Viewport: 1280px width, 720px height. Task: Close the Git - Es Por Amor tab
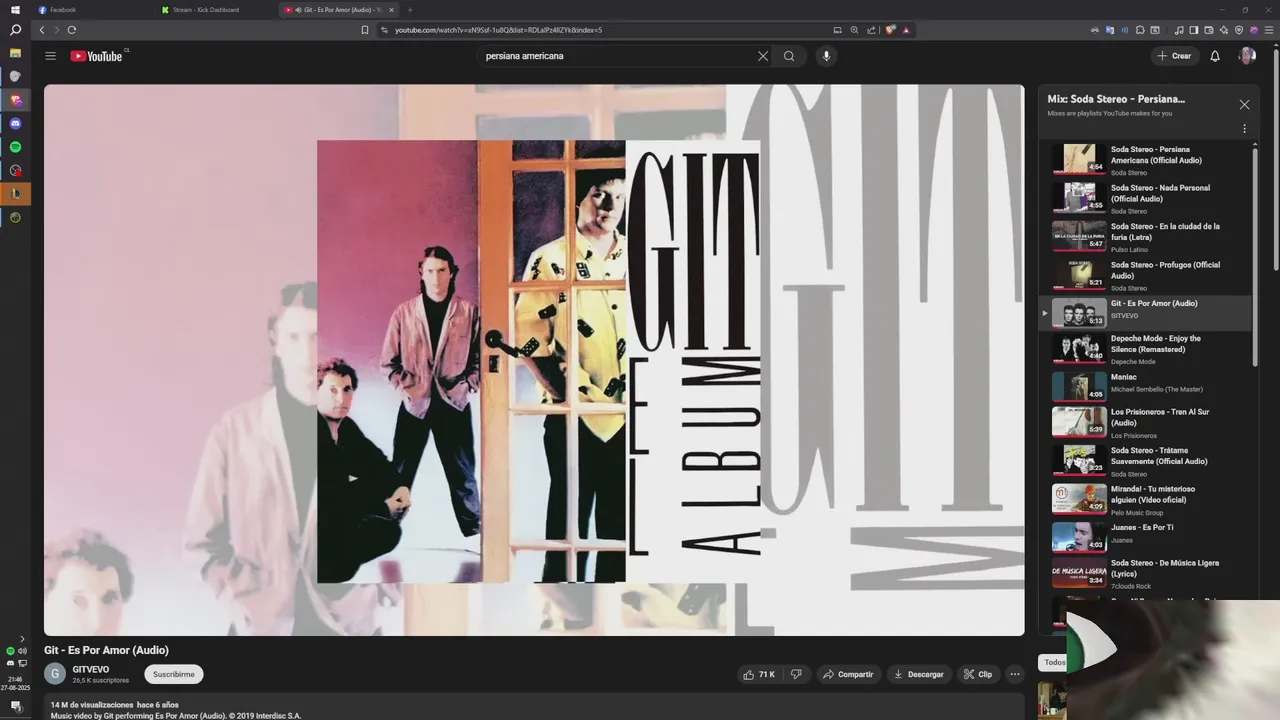(x=392, y=10)
